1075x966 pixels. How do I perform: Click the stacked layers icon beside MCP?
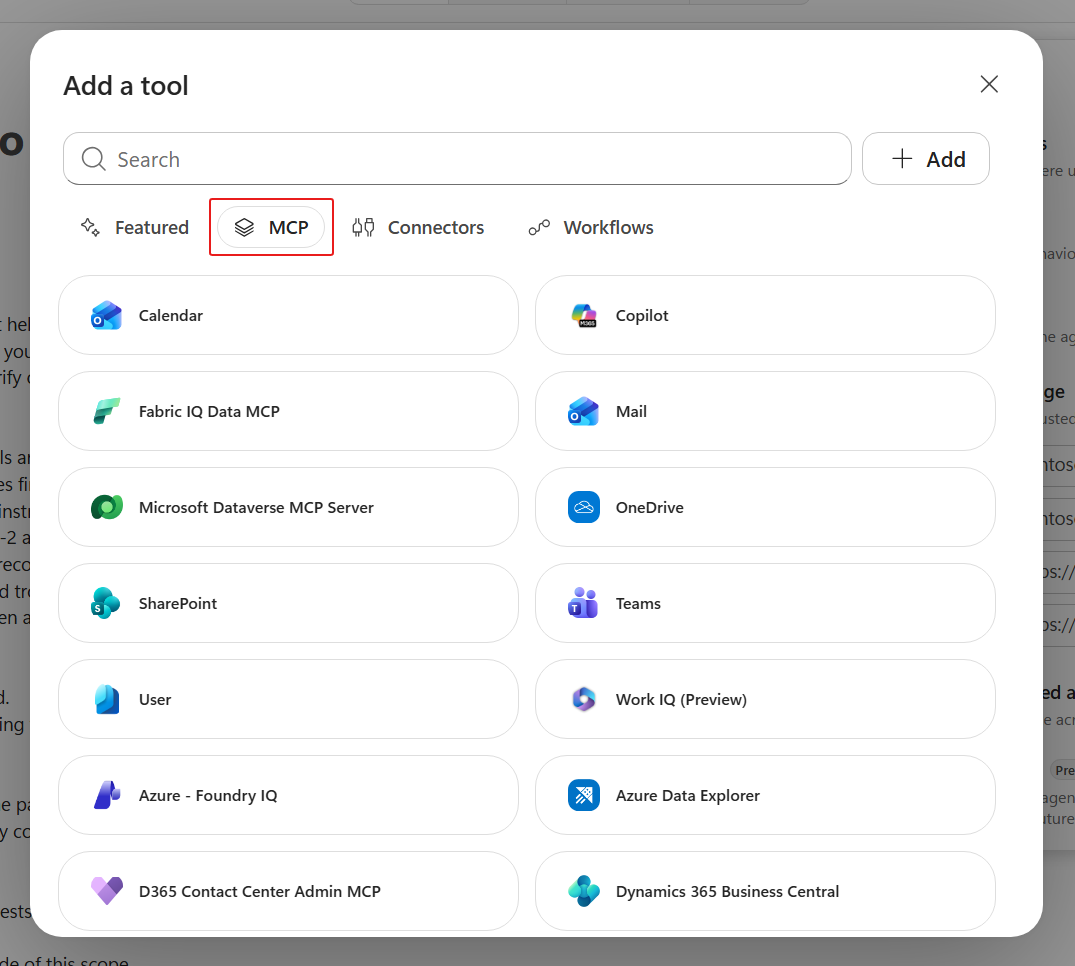coord(244,227)
